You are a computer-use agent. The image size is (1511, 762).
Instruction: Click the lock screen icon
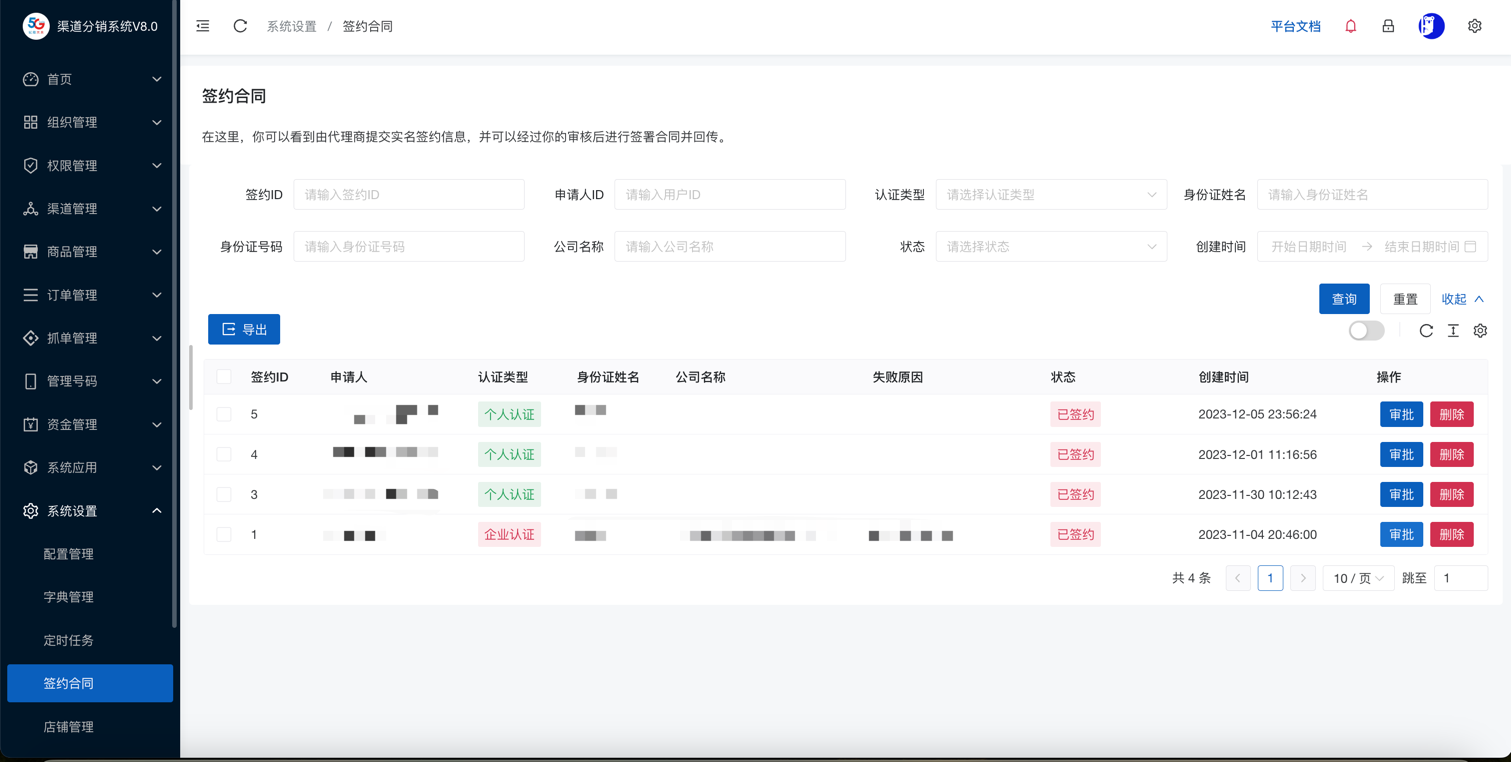(x=1388, y=27)
